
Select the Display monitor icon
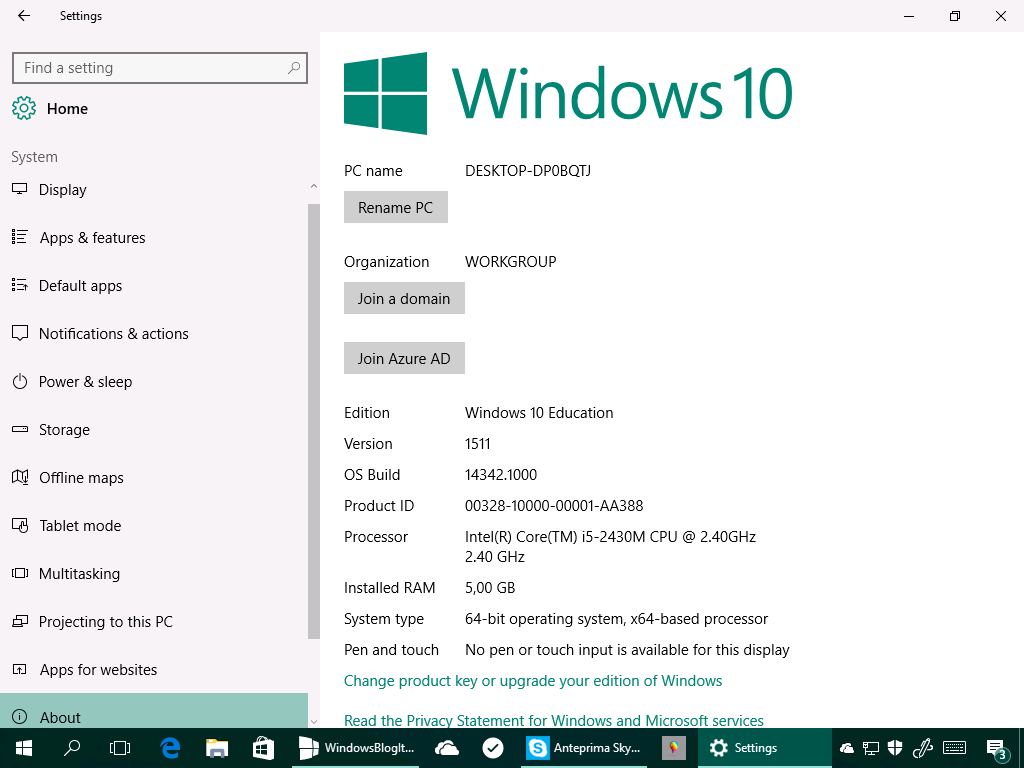point(20,189)
